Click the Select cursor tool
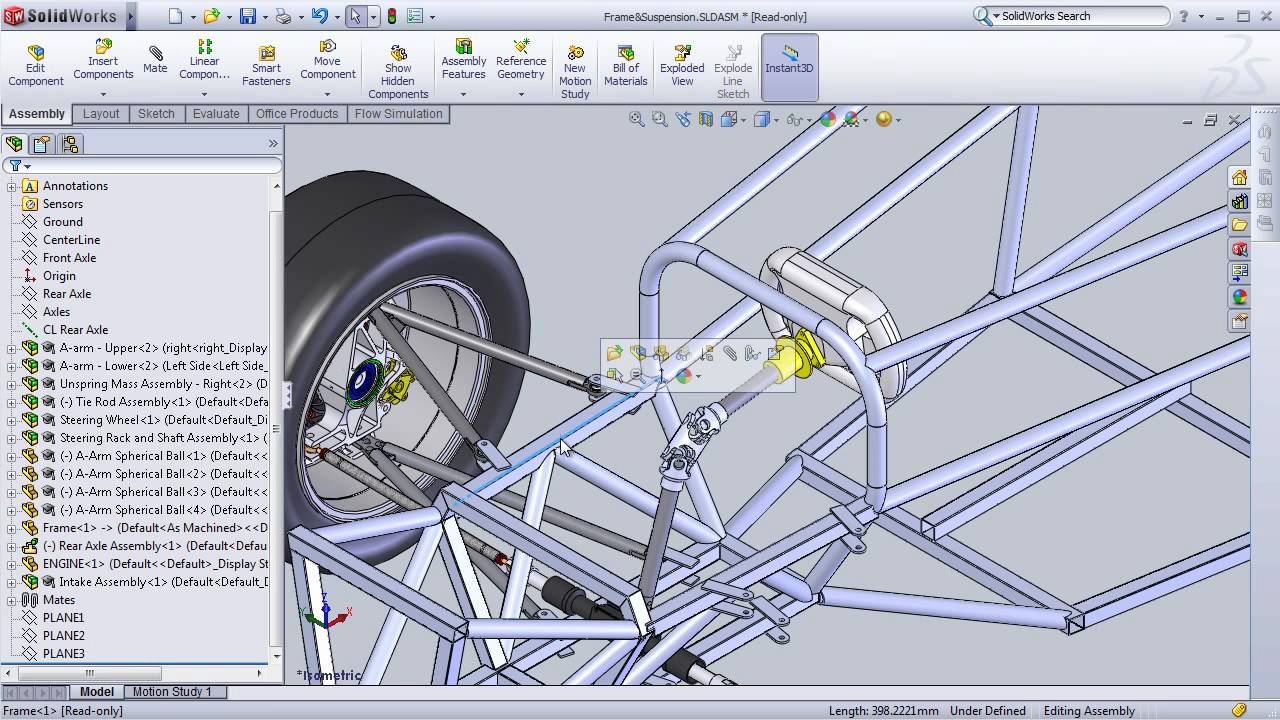Image resolution: width=1280 pixels, height=720 pixels. pyautogui.click(x=355, y=16)
